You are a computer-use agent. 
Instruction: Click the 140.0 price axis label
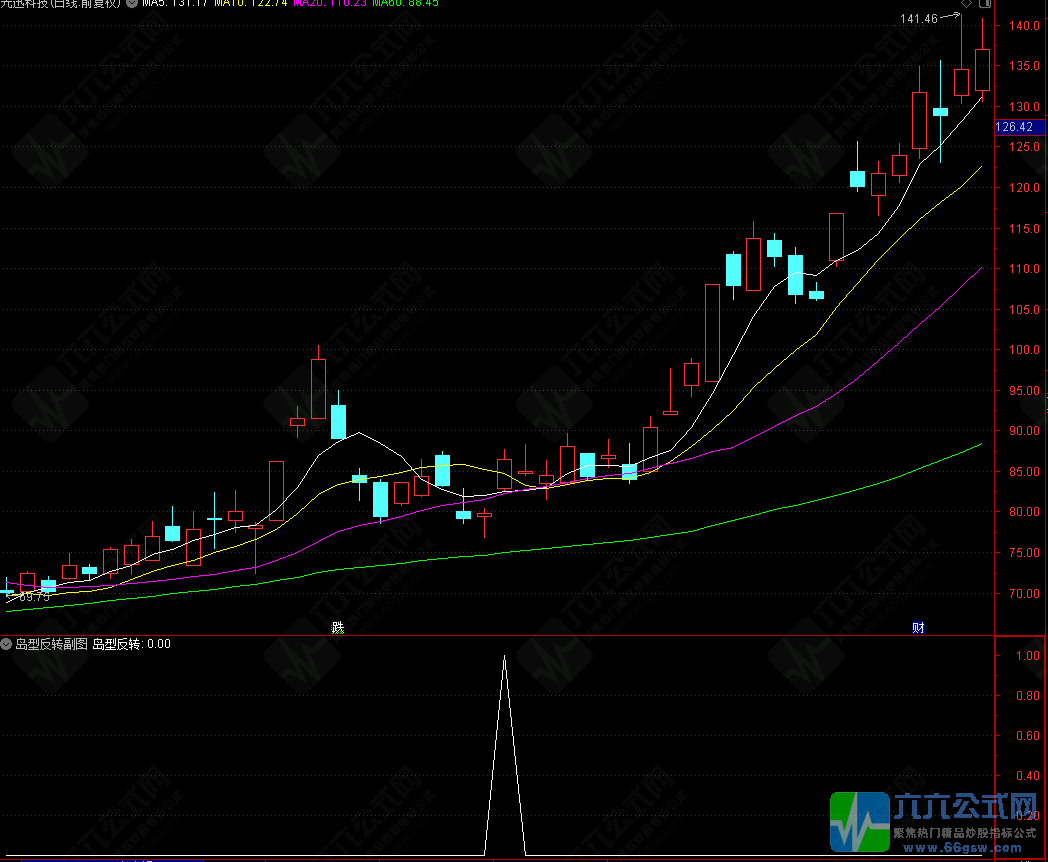[x=1025, y=26]
